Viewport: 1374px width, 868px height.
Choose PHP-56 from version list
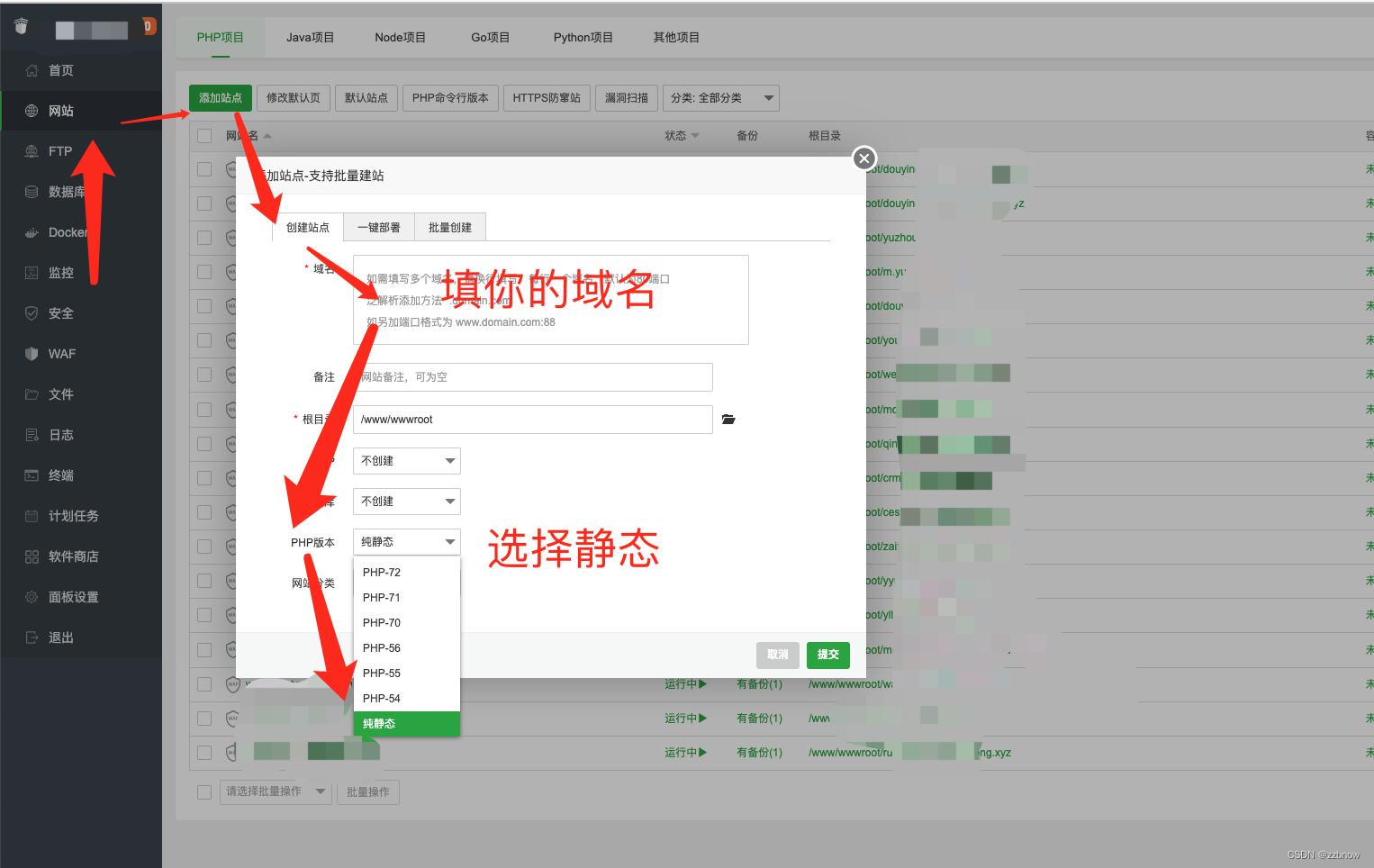point(407,648)
